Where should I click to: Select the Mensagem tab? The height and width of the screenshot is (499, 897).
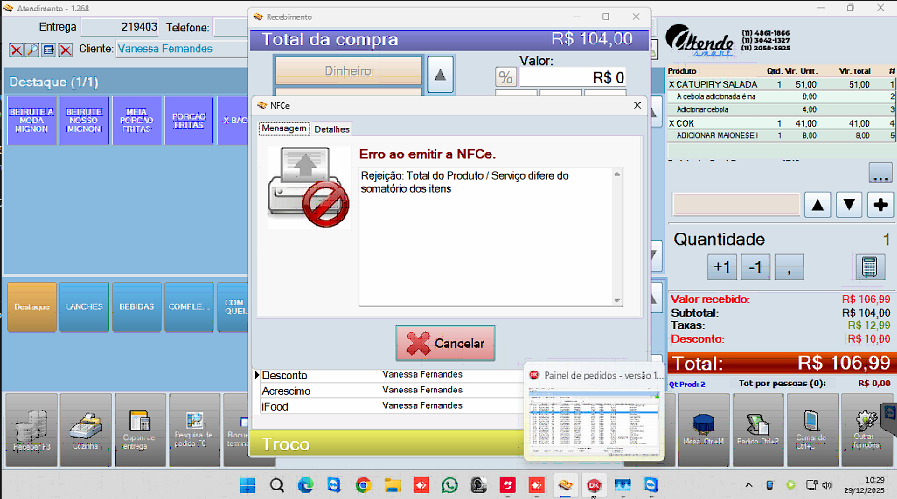click(x=284, y=128)
